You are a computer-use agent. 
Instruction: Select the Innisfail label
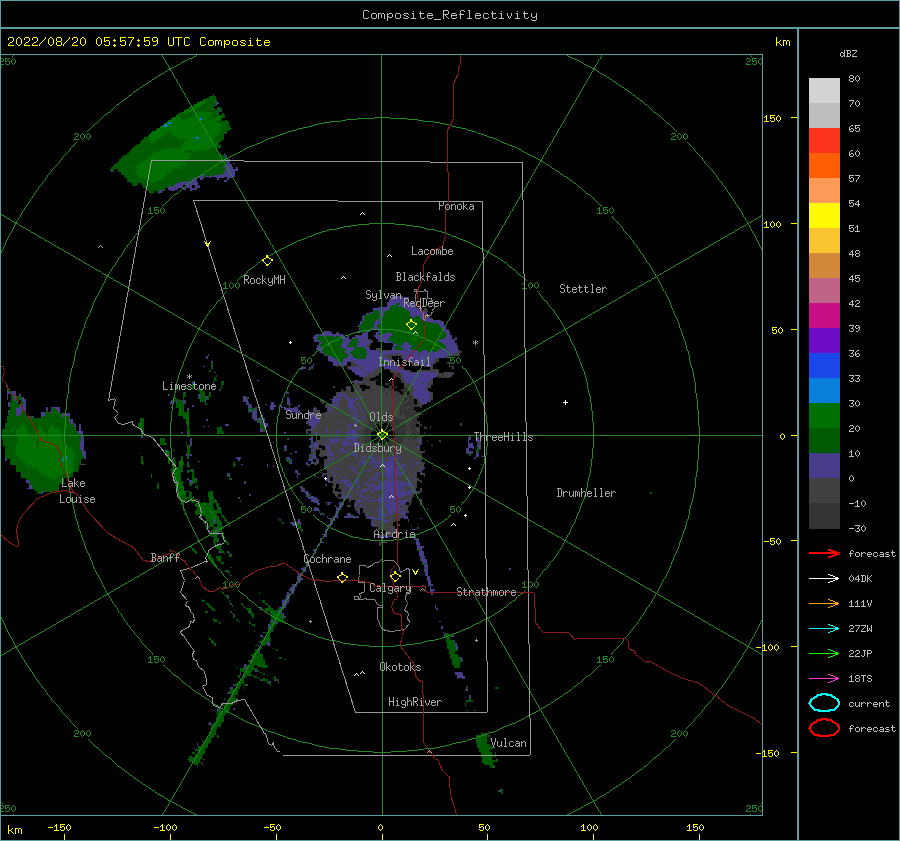(x=404, y=362)
